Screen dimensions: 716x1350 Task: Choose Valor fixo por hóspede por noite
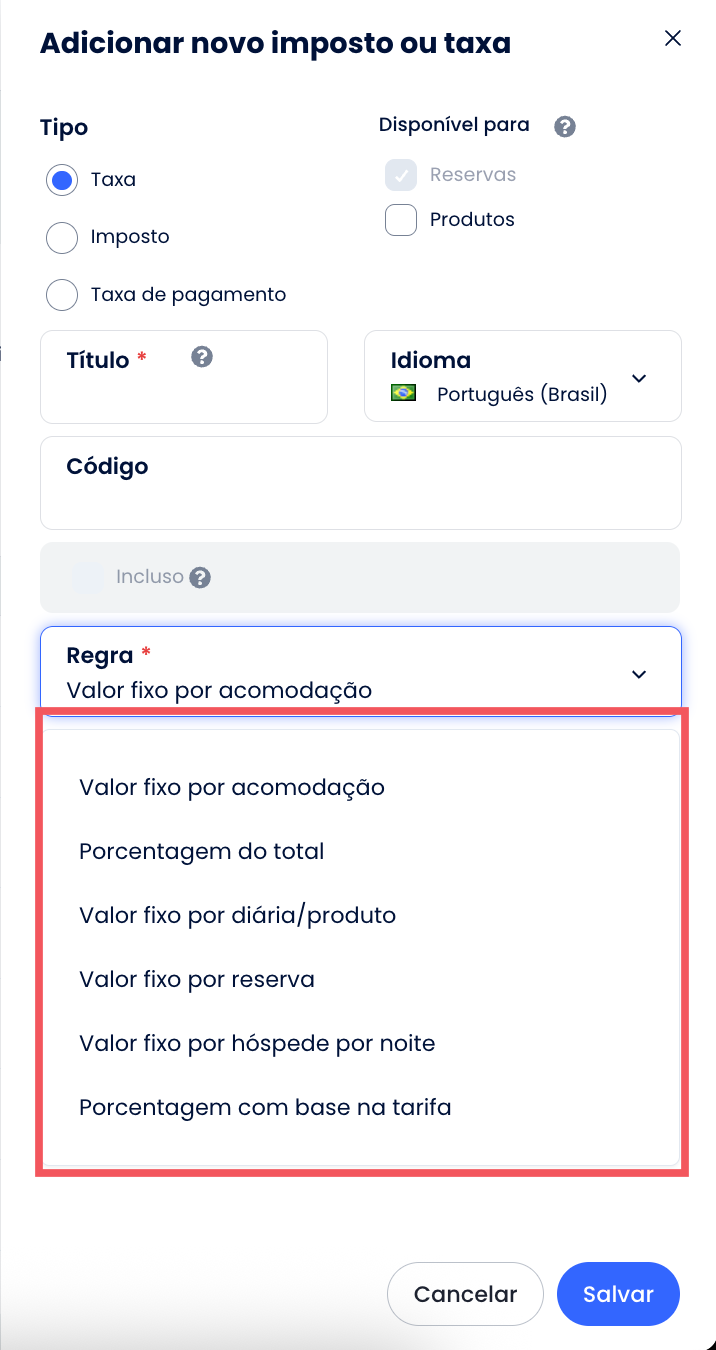[257, 1043]
